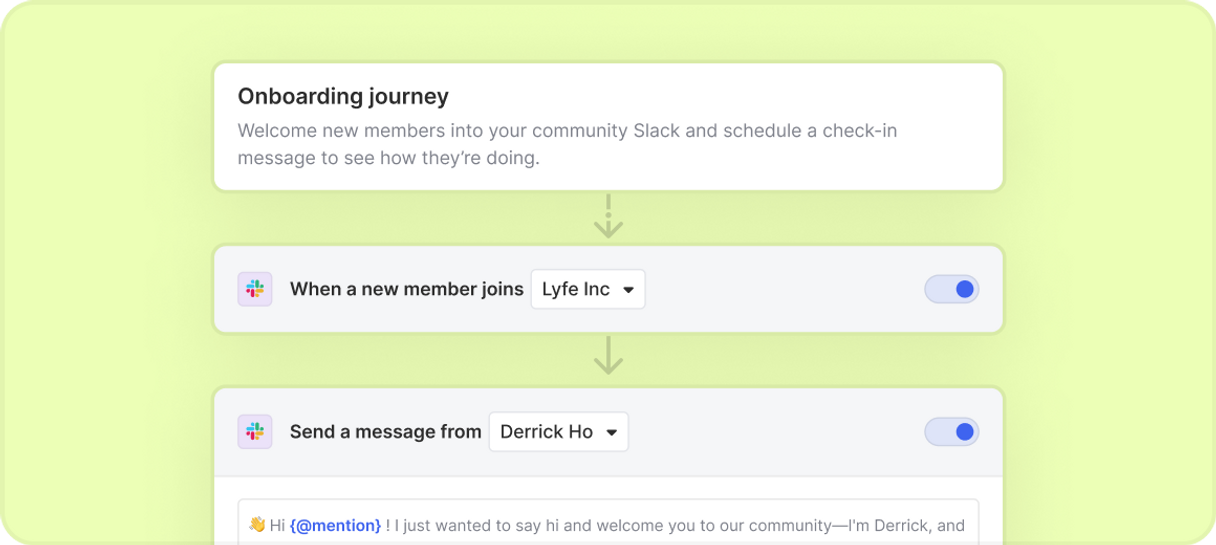Viewport: 1216px width, 545px height.
Task: Open the Derrick Ho sender dropdown
Action: 558,432
